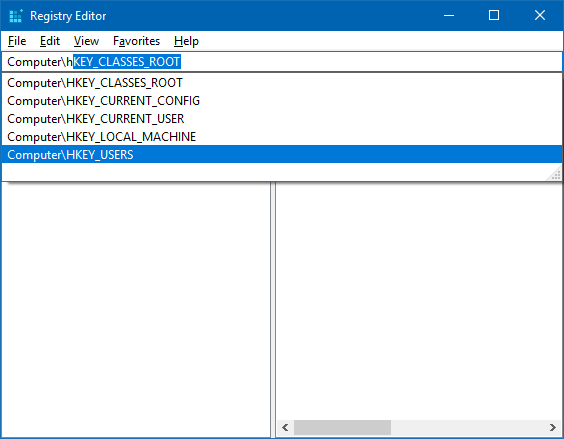Click the registry address bar field

(282, 62)
